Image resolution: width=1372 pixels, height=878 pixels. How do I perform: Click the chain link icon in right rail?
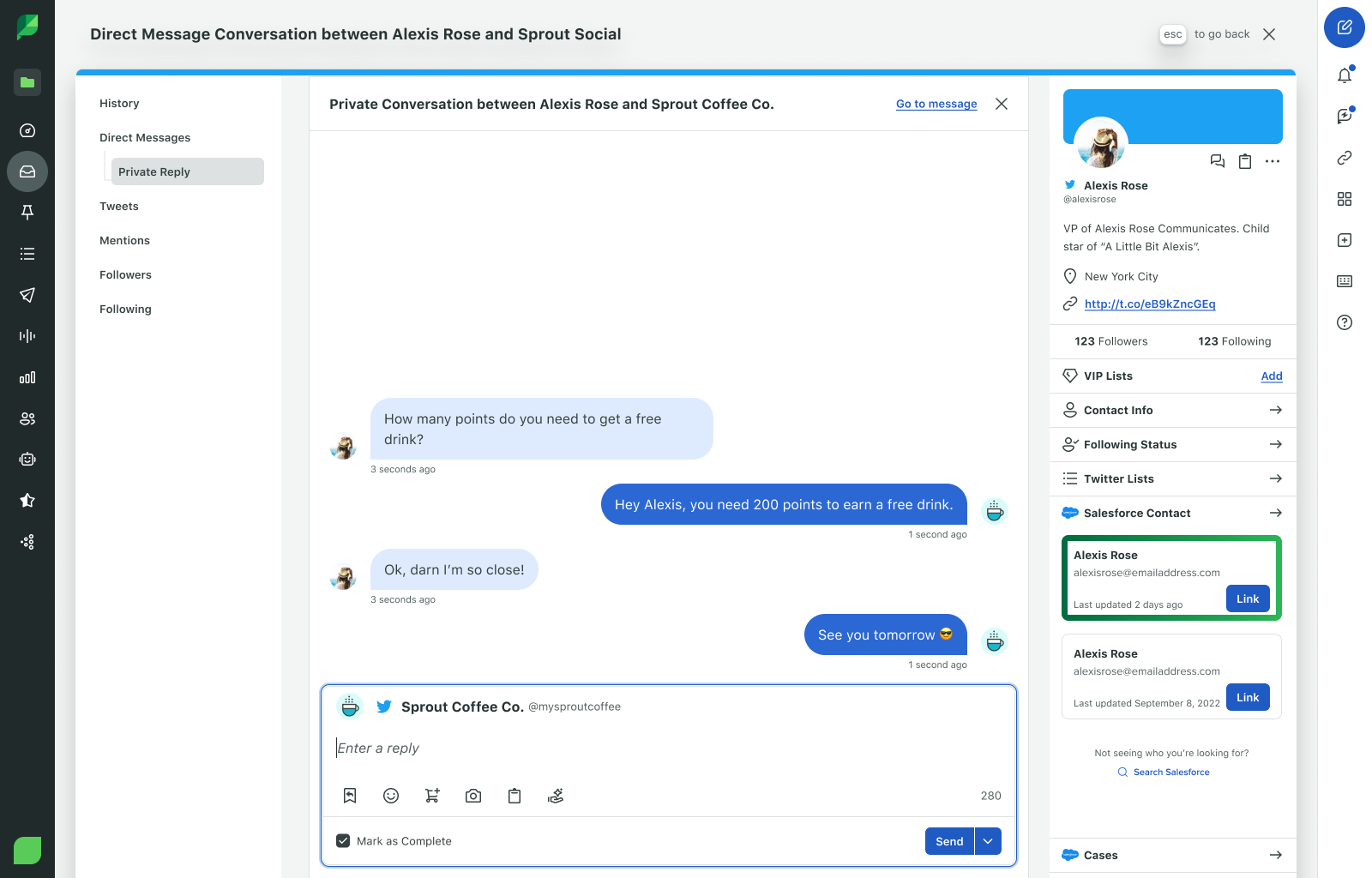coord(1345,158)
